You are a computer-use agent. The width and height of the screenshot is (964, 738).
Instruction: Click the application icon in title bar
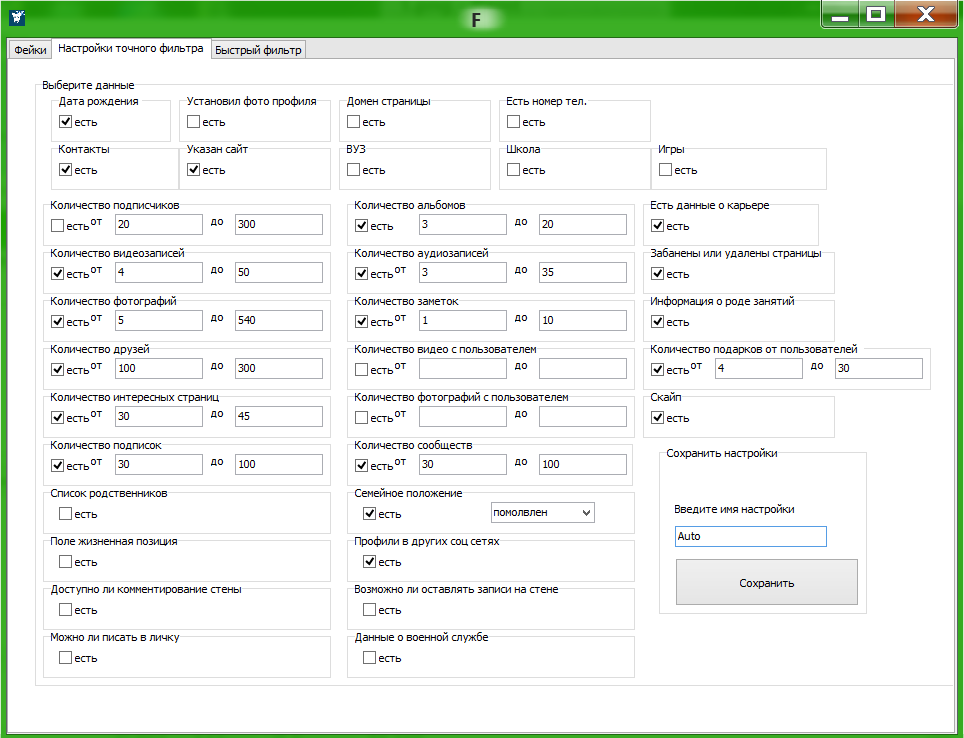coord(17,17)
